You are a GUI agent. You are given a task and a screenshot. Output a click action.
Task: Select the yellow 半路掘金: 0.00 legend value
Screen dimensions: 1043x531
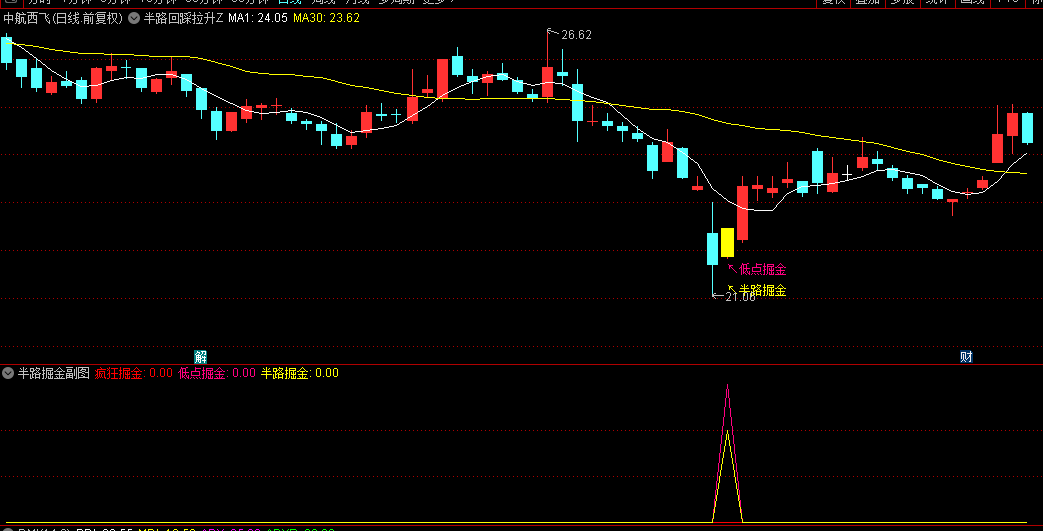point(299,373)
